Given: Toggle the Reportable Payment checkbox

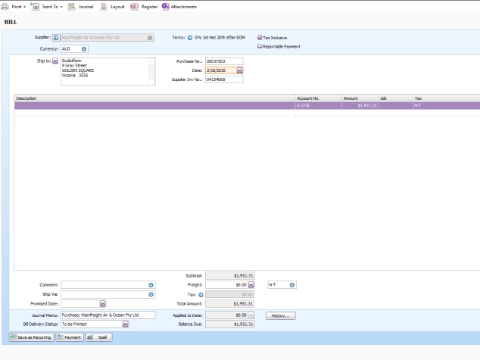Looking at the screenshot, I should click(259, 46).
